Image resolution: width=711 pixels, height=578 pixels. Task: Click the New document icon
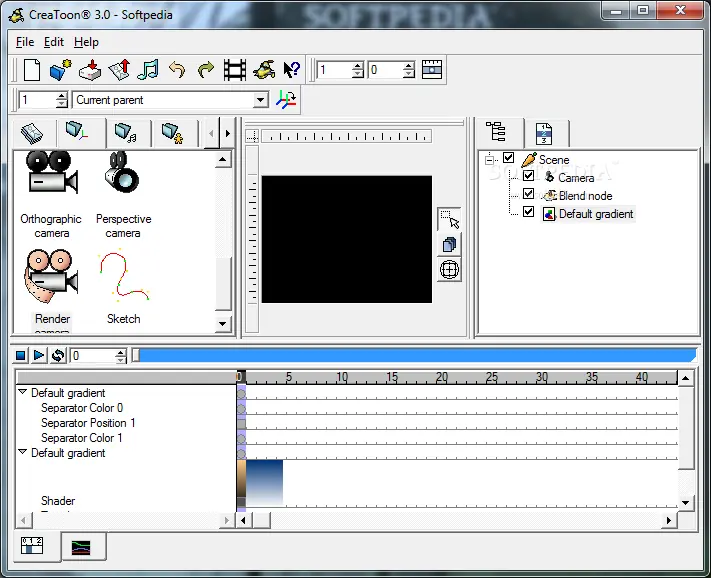(x=32, y=70)
